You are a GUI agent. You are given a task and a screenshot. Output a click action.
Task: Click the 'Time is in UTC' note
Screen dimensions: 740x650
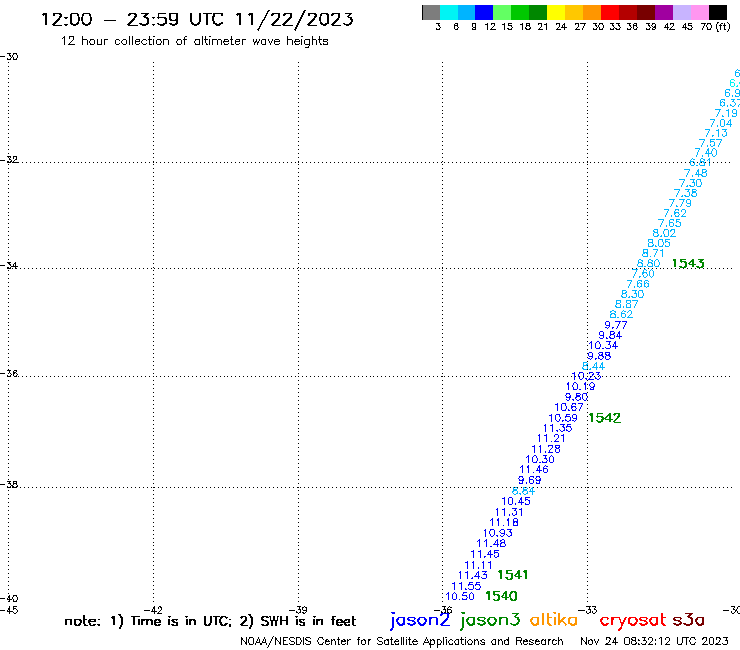point(181,621)
